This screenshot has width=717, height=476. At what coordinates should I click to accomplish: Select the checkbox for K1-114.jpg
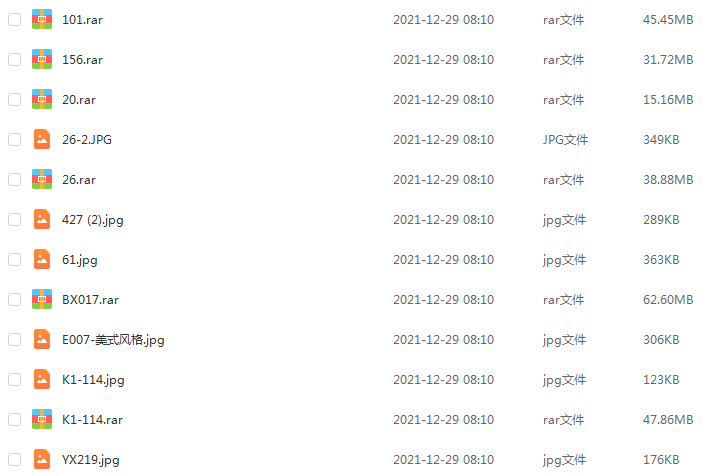[15, 380]
